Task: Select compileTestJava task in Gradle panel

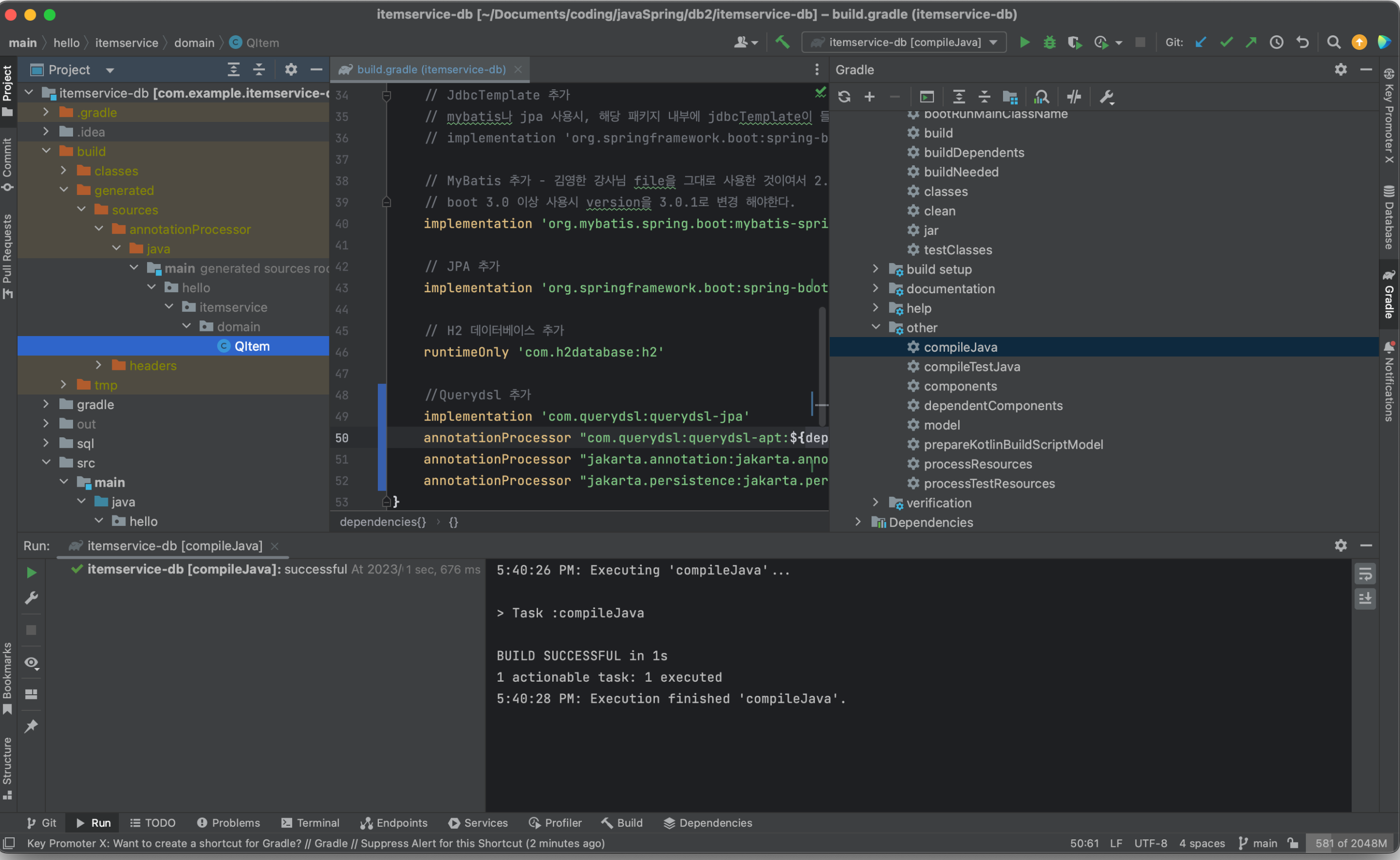Action: [x=971, y=367]
